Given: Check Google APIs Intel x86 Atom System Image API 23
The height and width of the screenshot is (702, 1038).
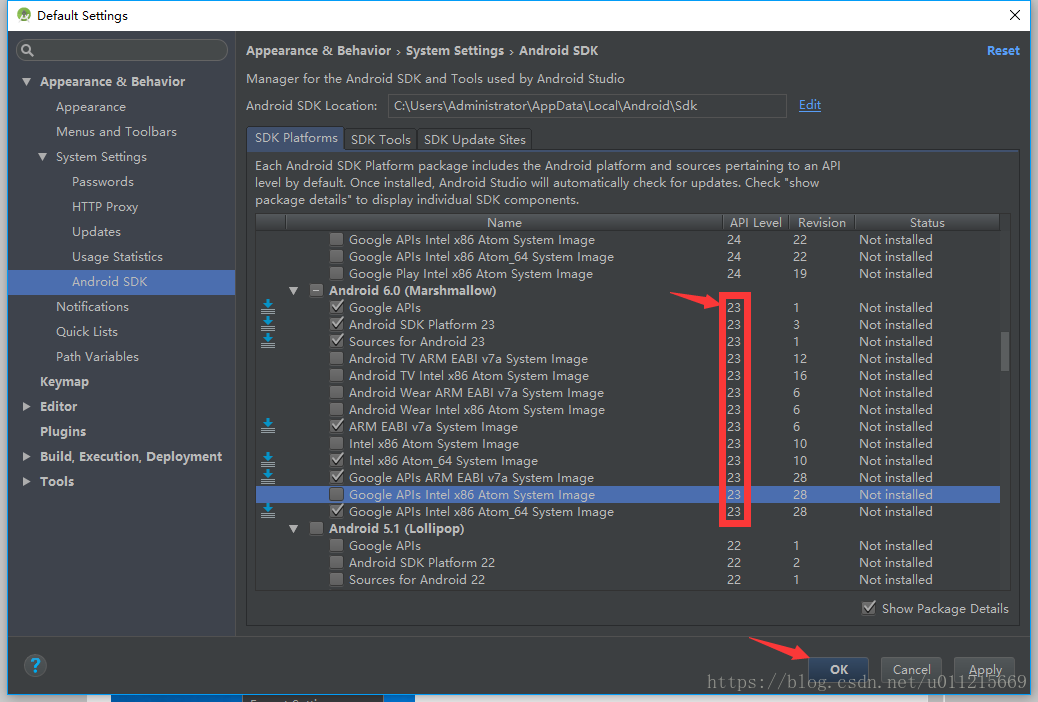Looking at the screenshot, I should [x=337, y=494].
